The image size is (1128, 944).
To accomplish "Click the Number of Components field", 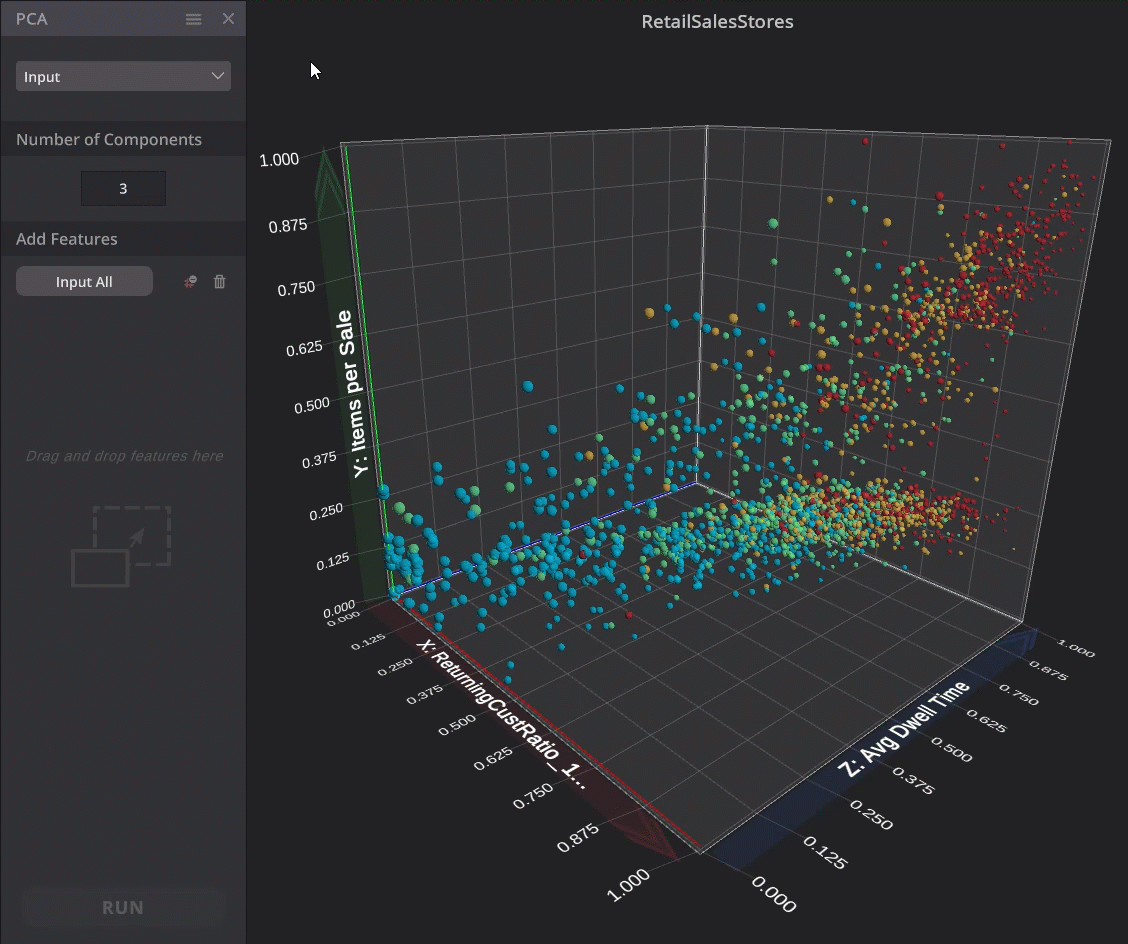I will [x=123, y=189].
